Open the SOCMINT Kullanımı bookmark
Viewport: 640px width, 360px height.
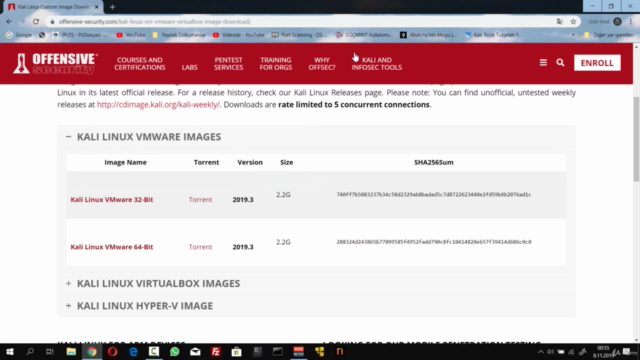point(364,35)
